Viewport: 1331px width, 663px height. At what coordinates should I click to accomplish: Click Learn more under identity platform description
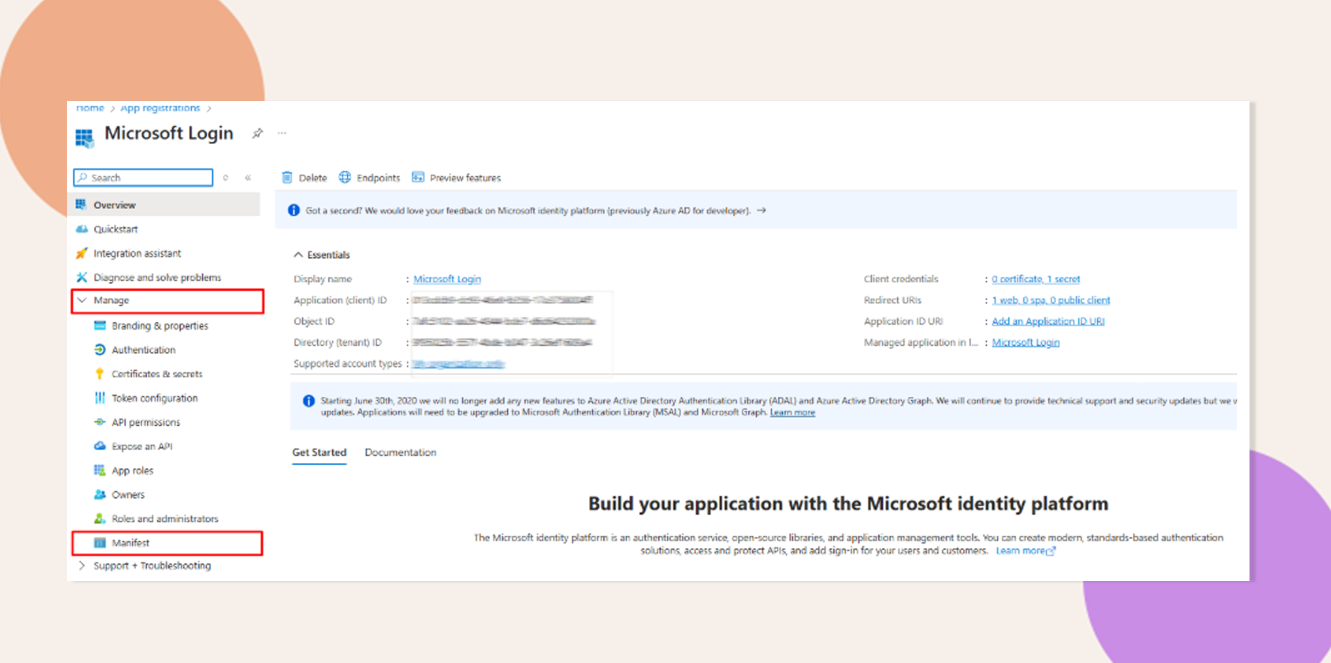(x=1025, y=551)
